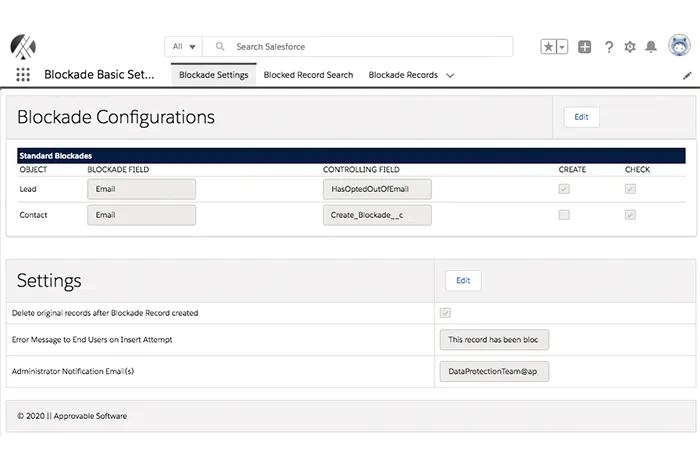The image size is (700, 467).
Task: Click the error message text field
Action: pos(494,340)
